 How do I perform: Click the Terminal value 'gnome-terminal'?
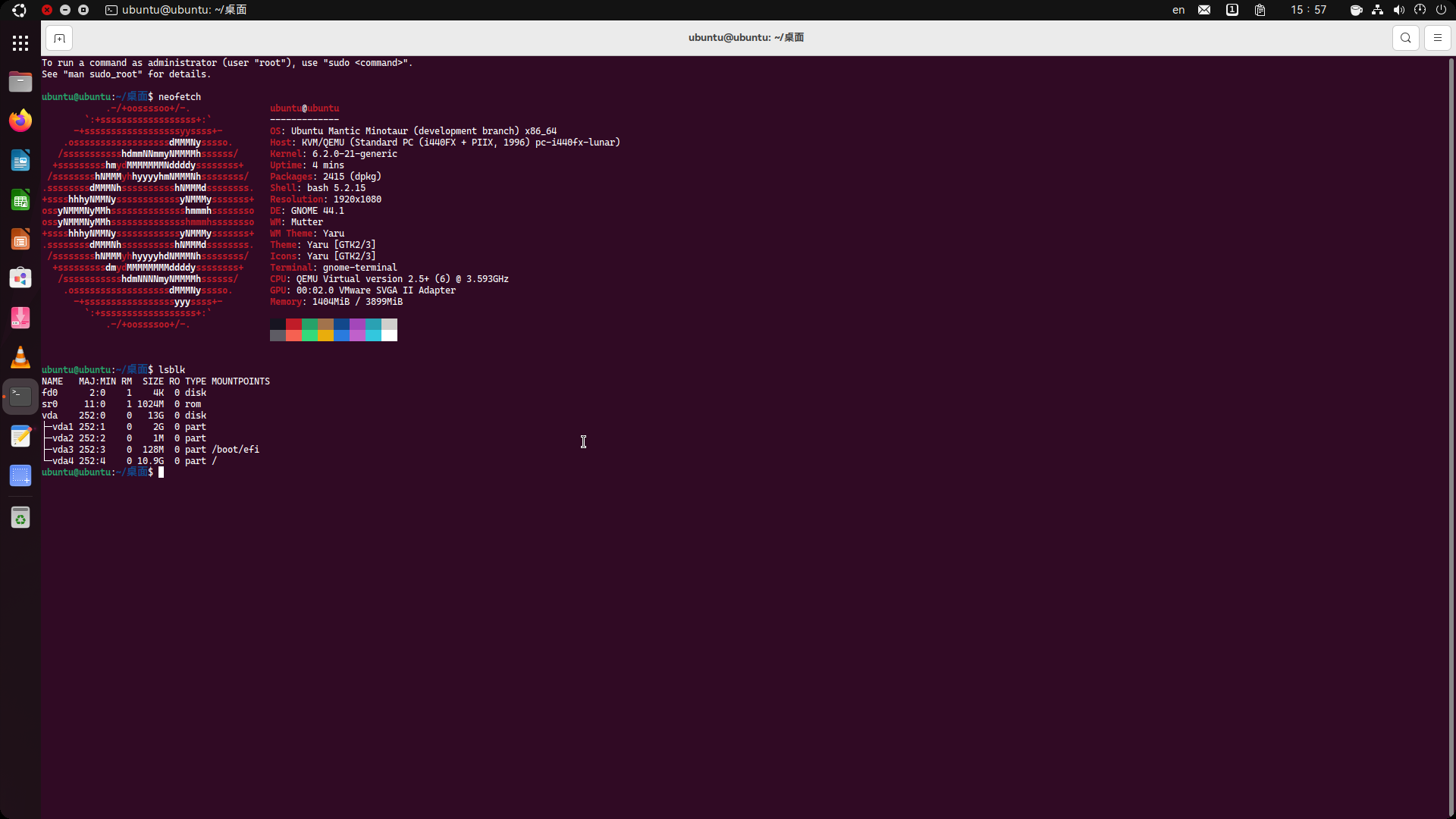(x=360, y=268)
